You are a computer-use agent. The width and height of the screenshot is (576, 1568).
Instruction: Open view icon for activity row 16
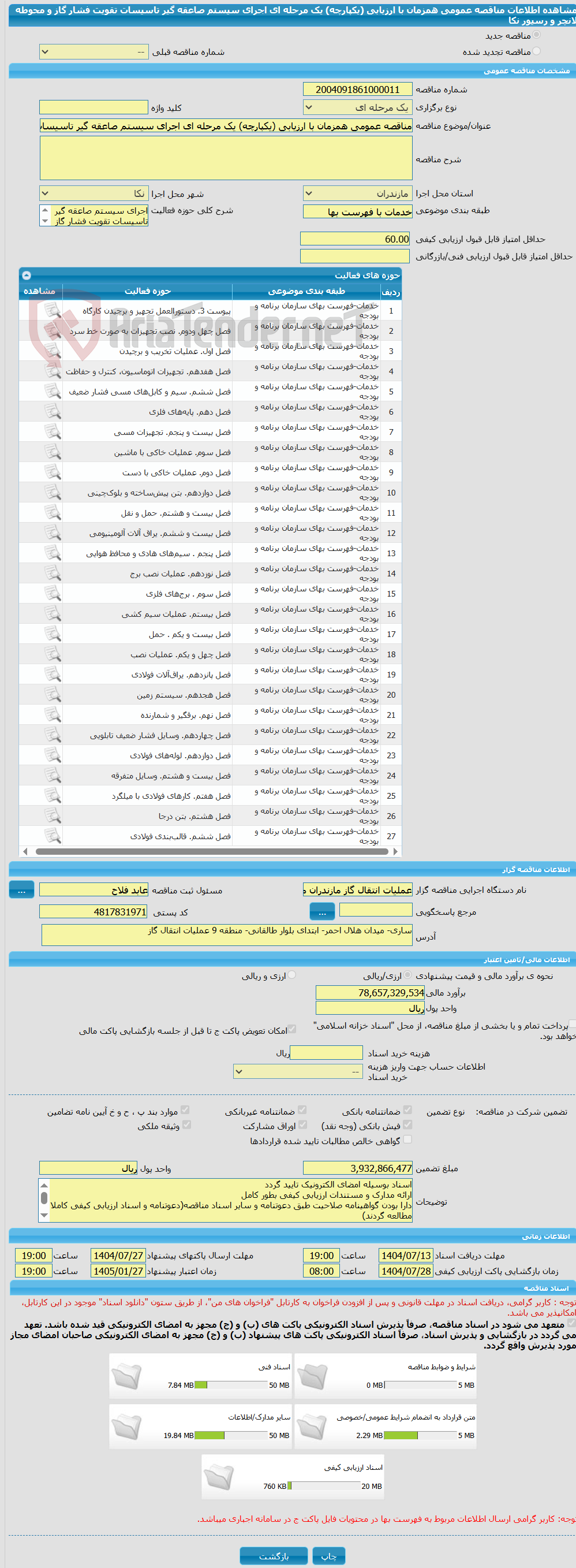(x=53, y=613)
